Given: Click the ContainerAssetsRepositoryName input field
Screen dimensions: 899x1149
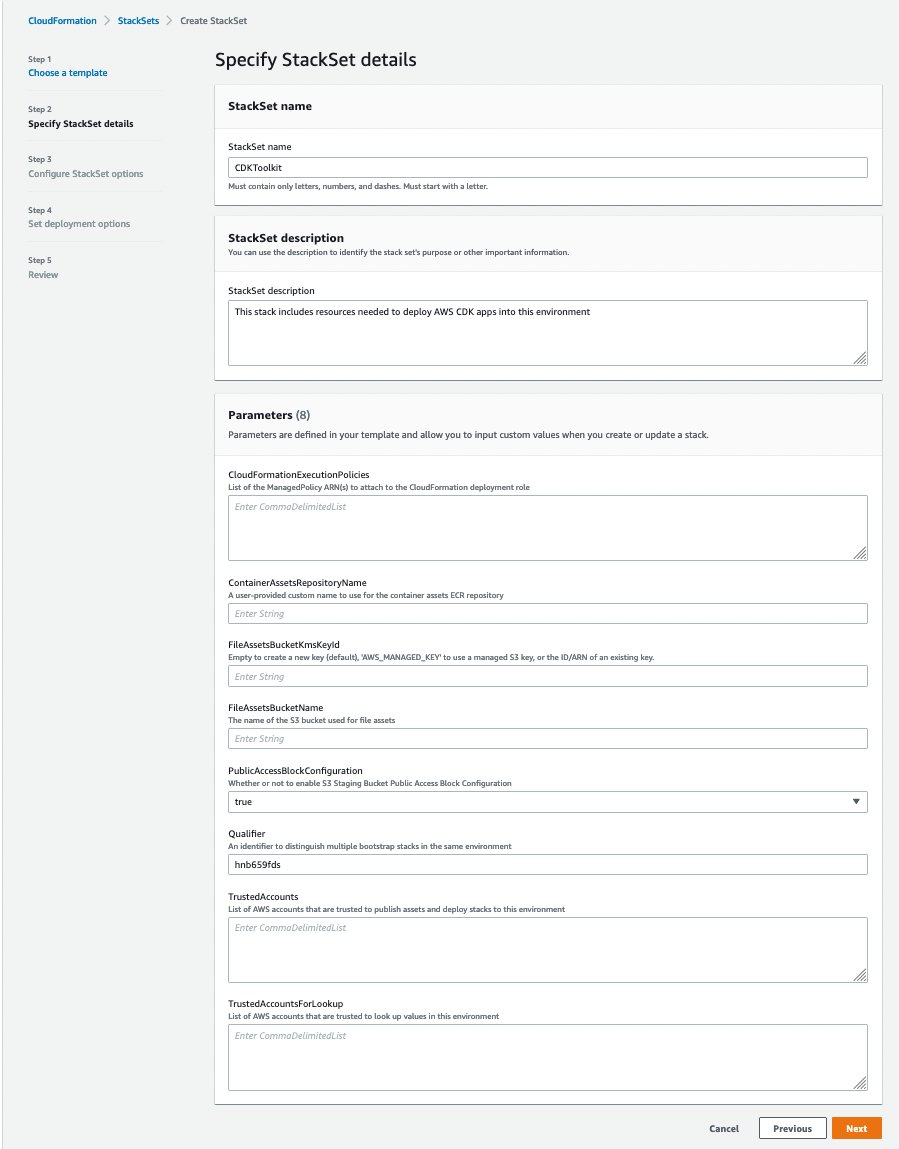Looking at the screenshot, I should (x=547, y=613).
